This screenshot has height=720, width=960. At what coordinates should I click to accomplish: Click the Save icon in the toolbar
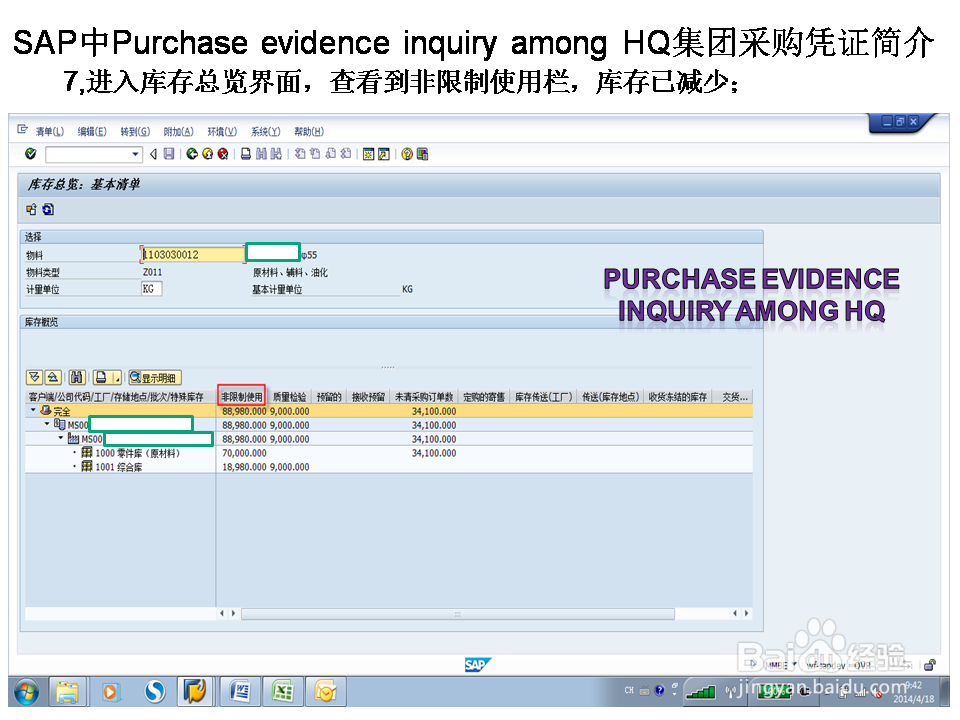pos(167,154)
